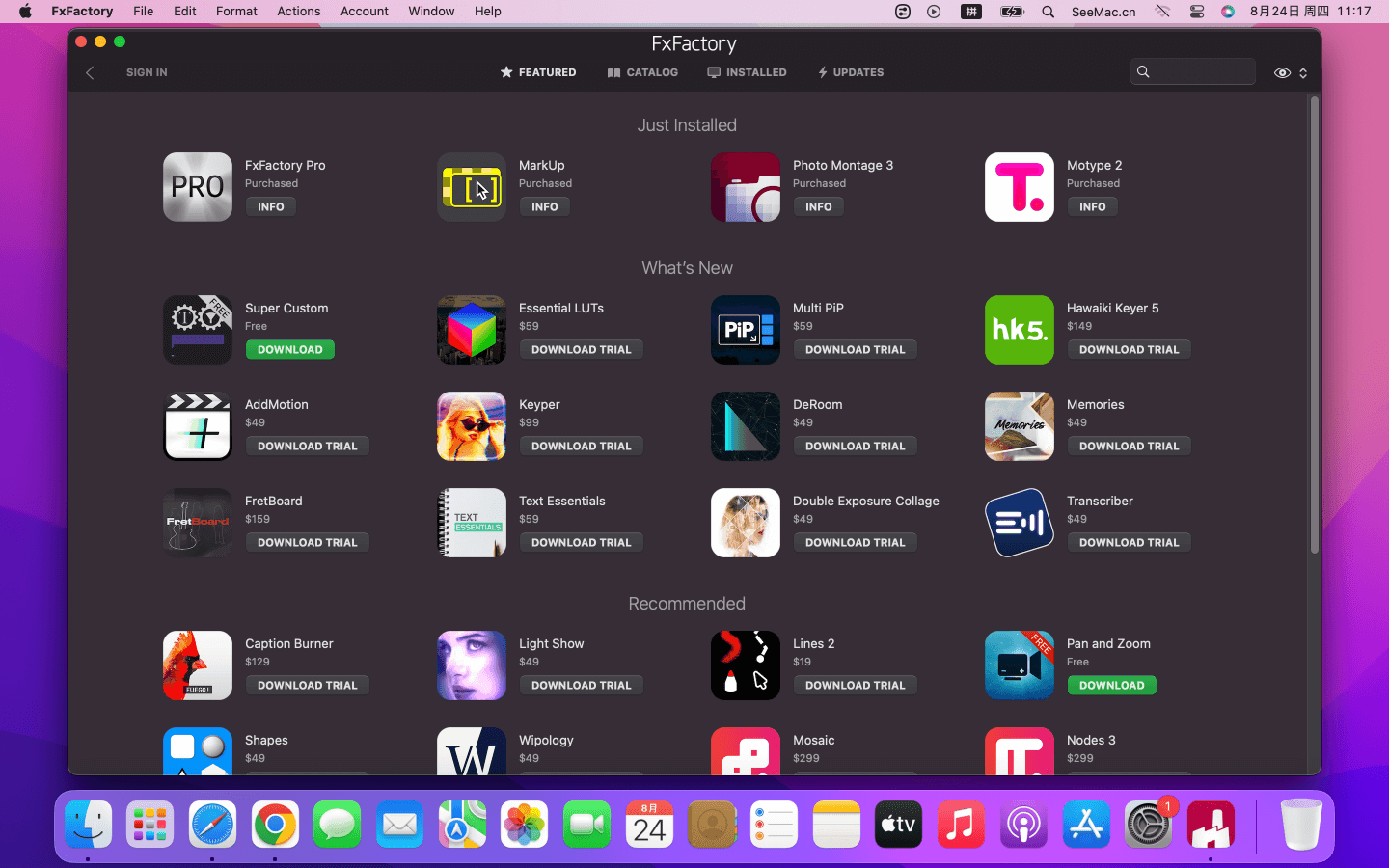Screen dimensions: 1389x868
Task: Download trial of Hawaiki Keyer 5
Action: point(1130,349)
